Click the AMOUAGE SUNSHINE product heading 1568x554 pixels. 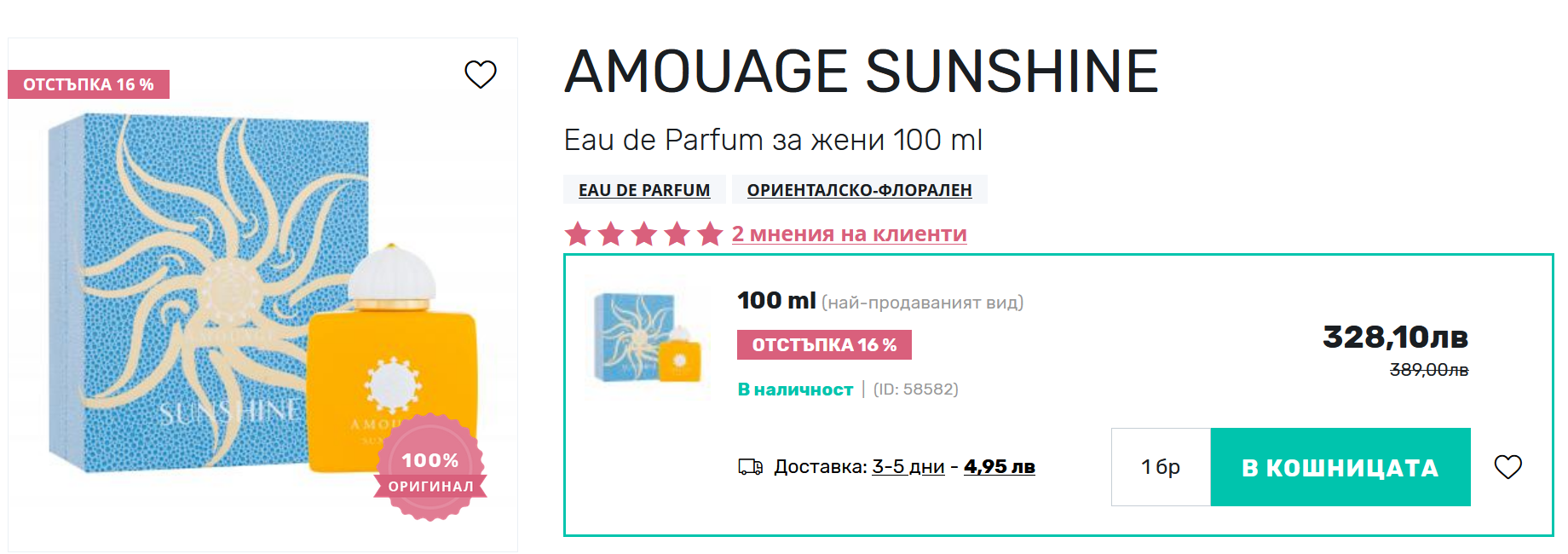point(861,71)
